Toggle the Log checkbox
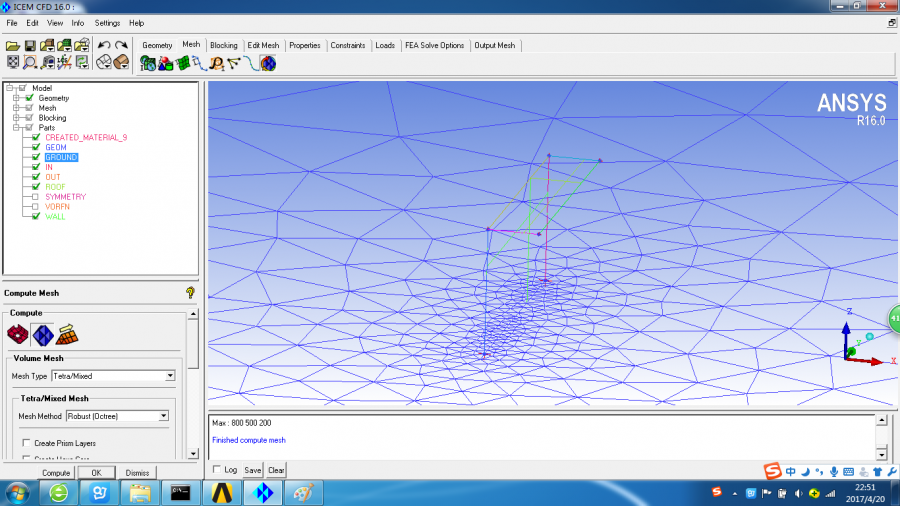The height and width of the screenshot is (506, 900). 218,469
